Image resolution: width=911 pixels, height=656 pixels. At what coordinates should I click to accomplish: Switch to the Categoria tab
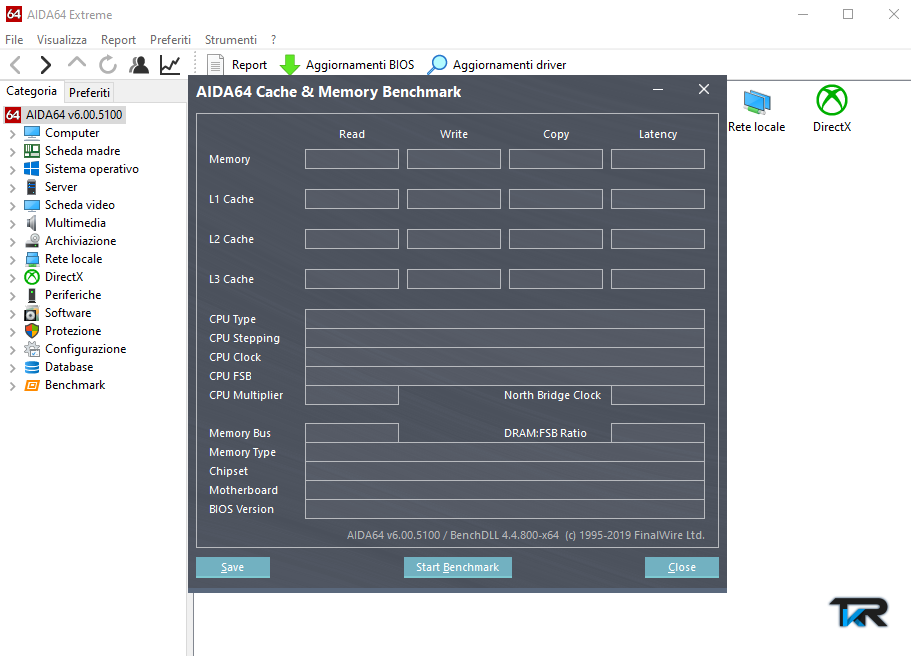pos(31,91)
